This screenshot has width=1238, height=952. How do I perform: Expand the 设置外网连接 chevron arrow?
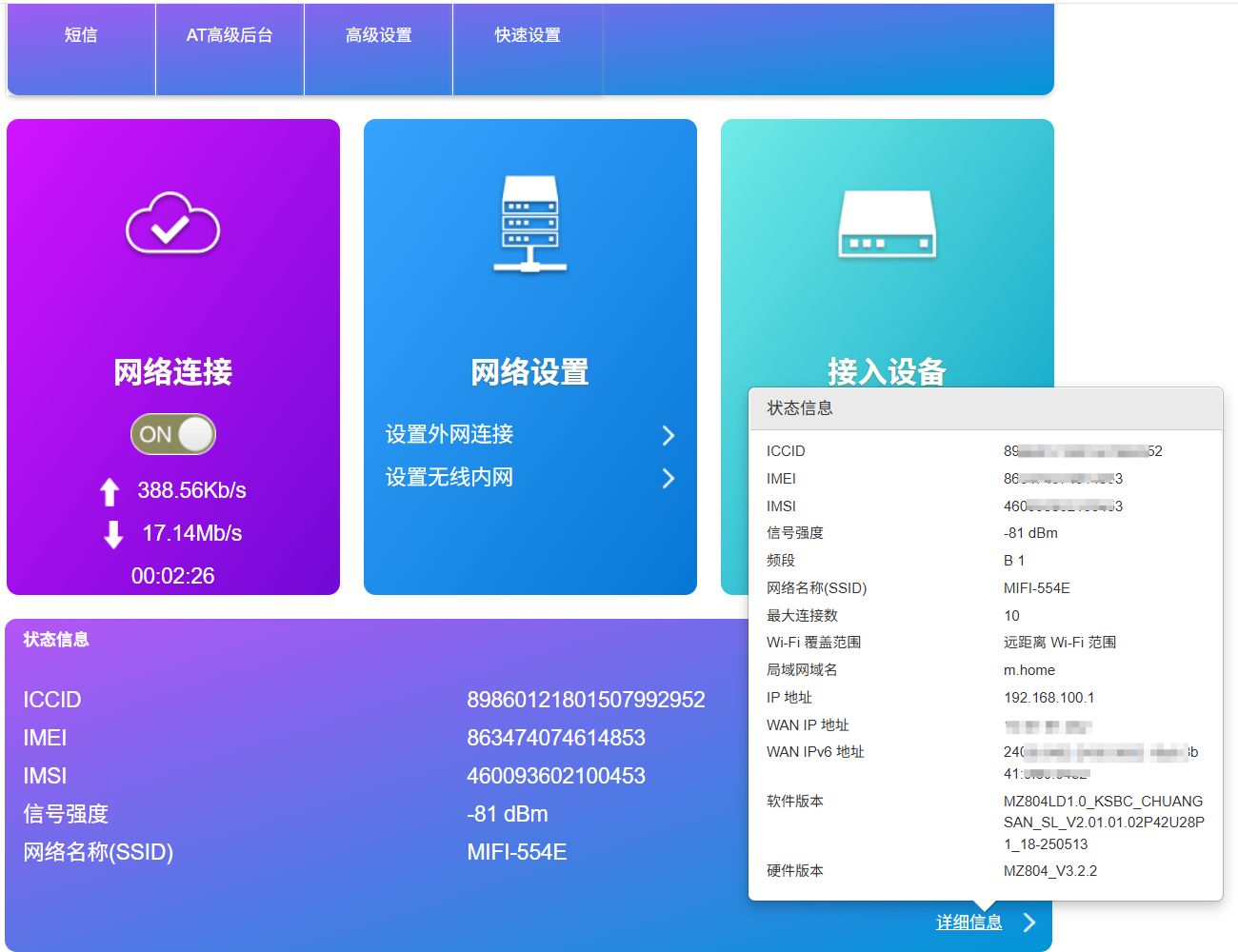(x=668, y=435)
